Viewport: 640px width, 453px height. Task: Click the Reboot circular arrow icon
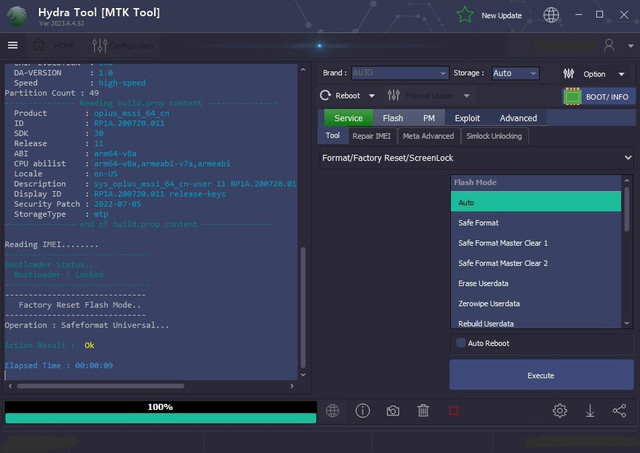click(325, 95)
